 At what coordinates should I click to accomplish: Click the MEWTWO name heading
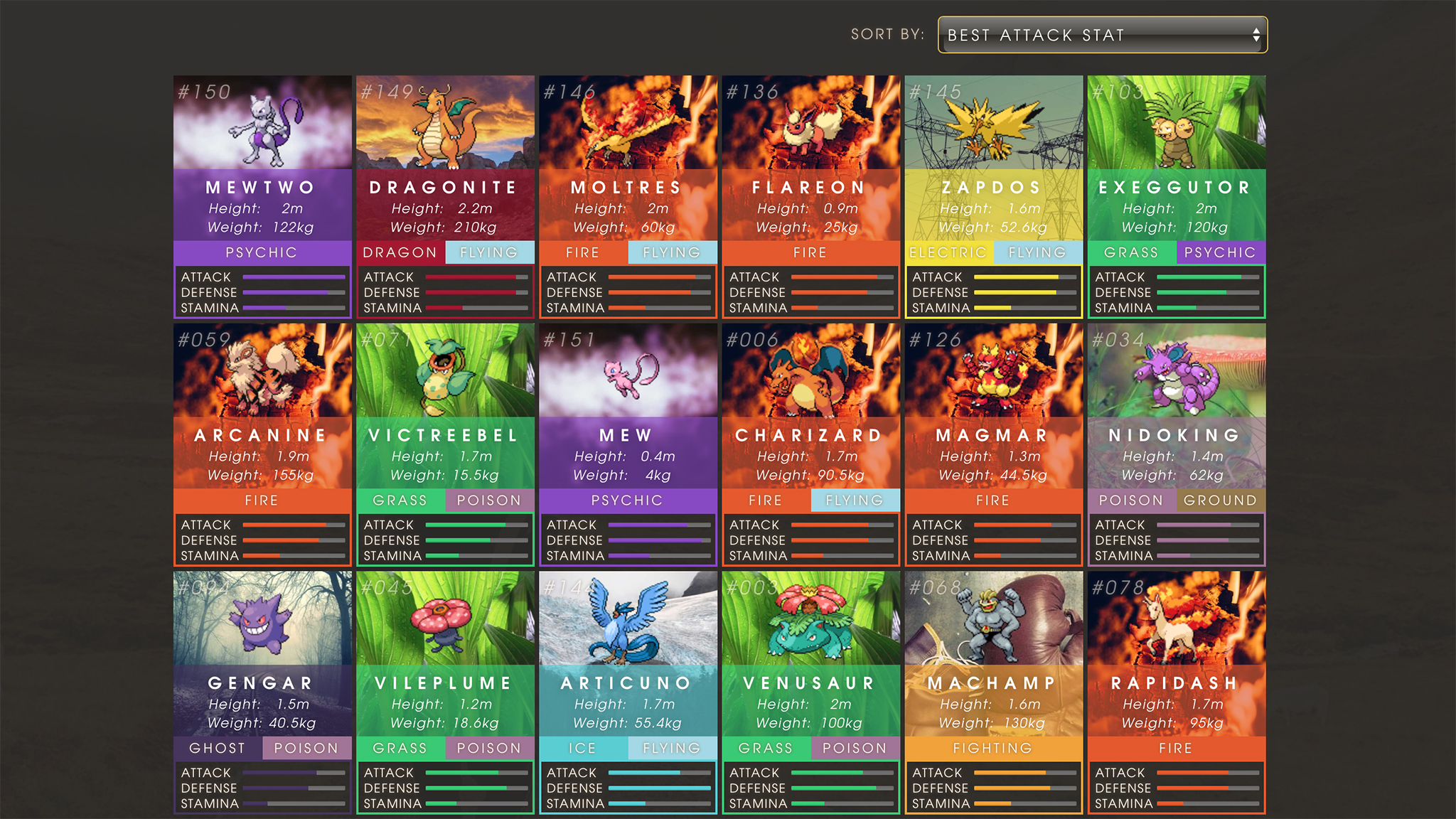coord(262,188)
